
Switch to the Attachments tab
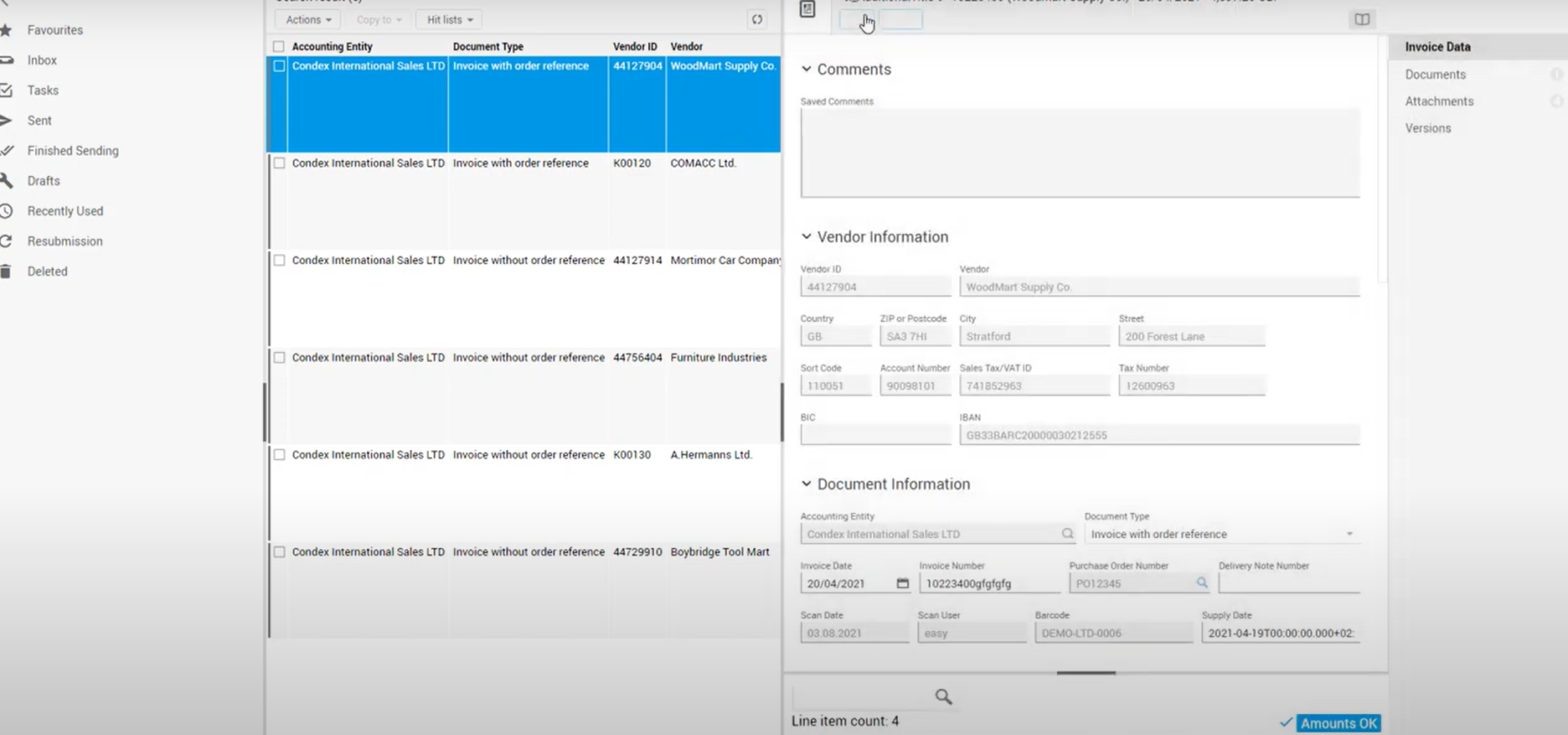pyautogui.click(x=1439, y=101)
